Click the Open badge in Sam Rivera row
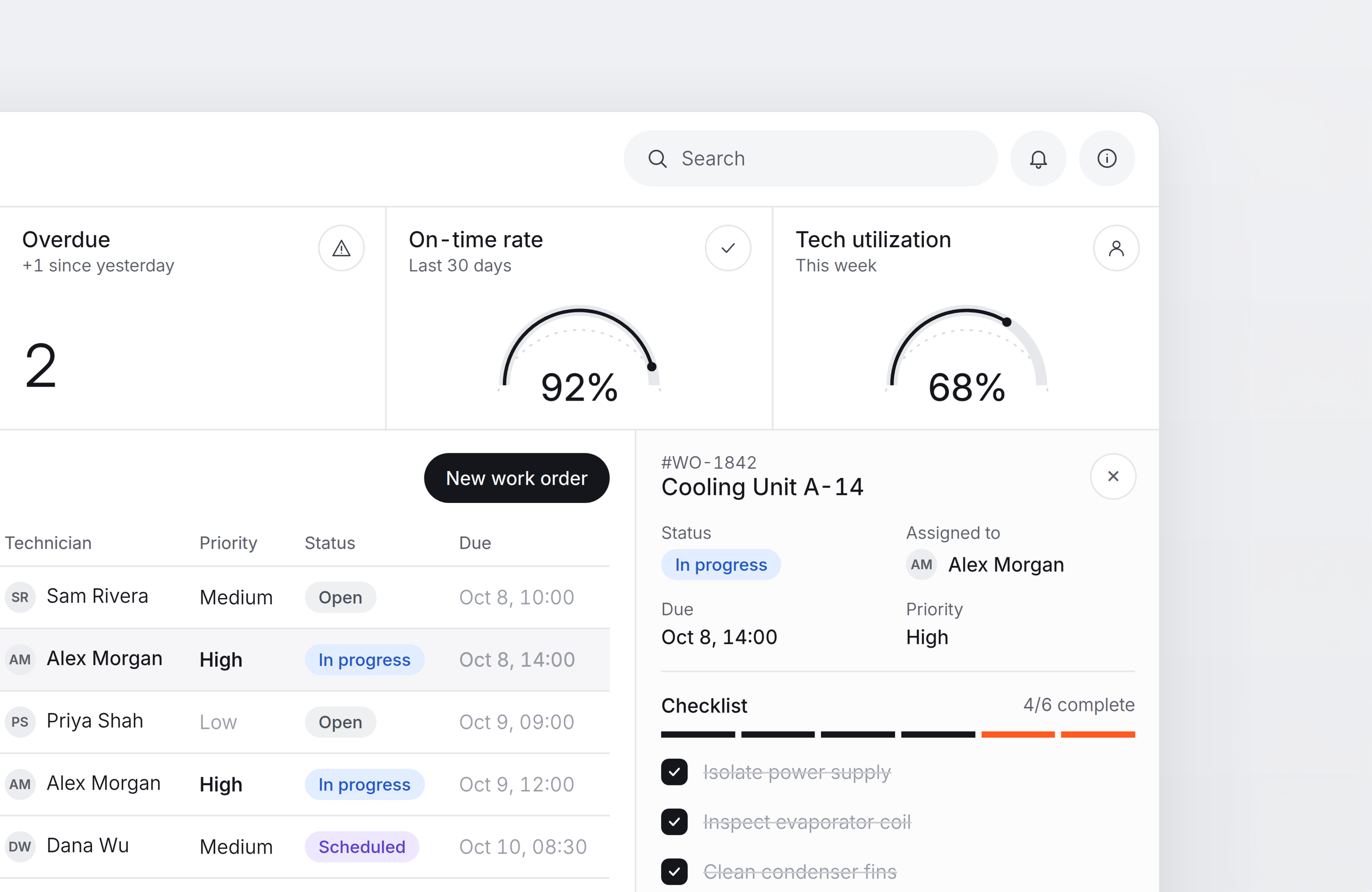This screenshot has width=1372, height=892. pyautogui.click(x=341, y=597)
